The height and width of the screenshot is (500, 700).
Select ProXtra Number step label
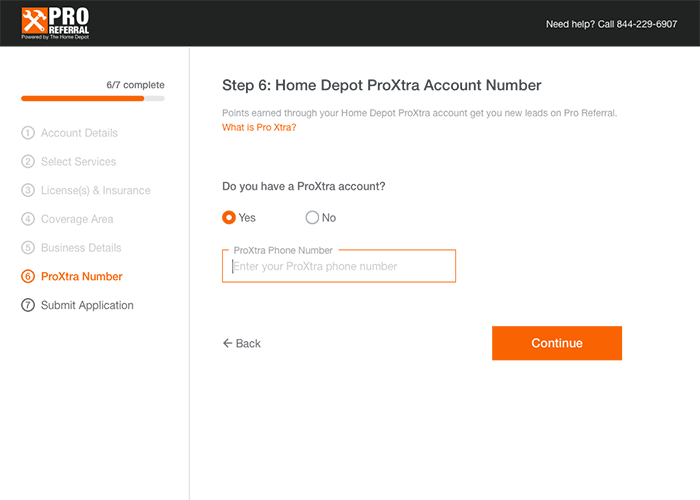(82, 276)
